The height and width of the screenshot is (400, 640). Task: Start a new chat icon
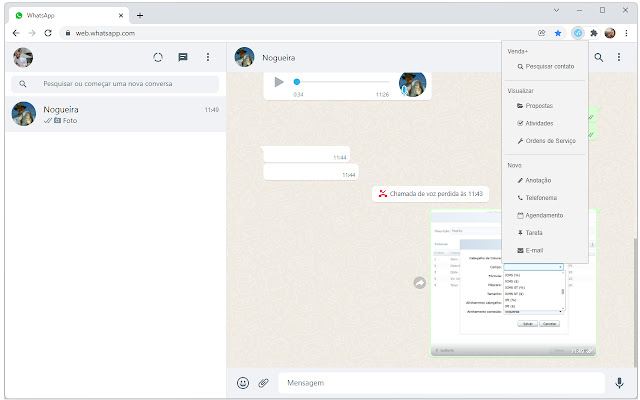click(x=183, y=58)
